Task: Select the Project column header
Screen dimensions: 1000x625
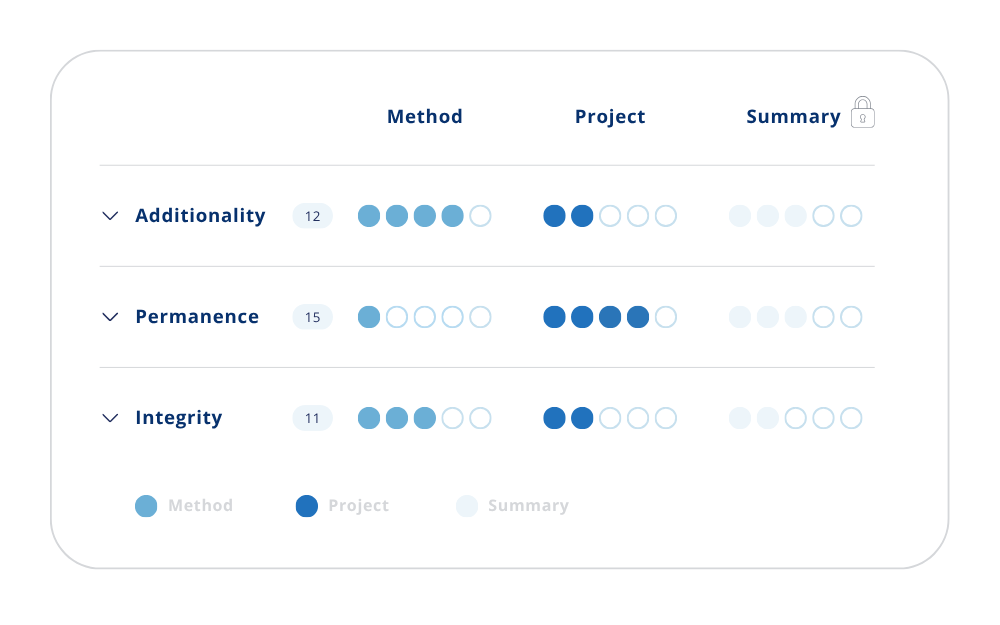Action: tap(610, 117)
